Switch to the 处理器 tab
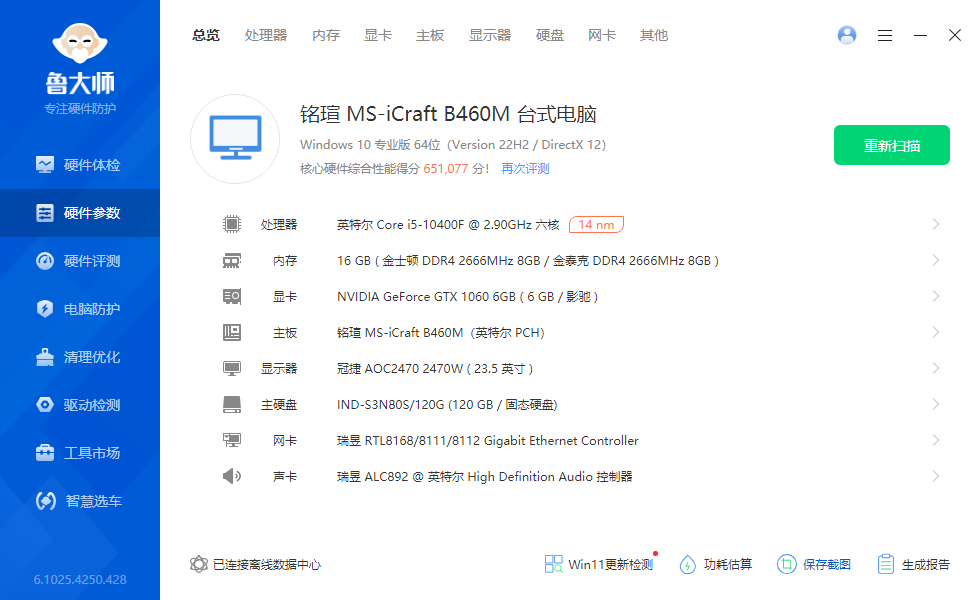Image resolution: width=980 pixels, height=600 pixels. tap(266, 36)
